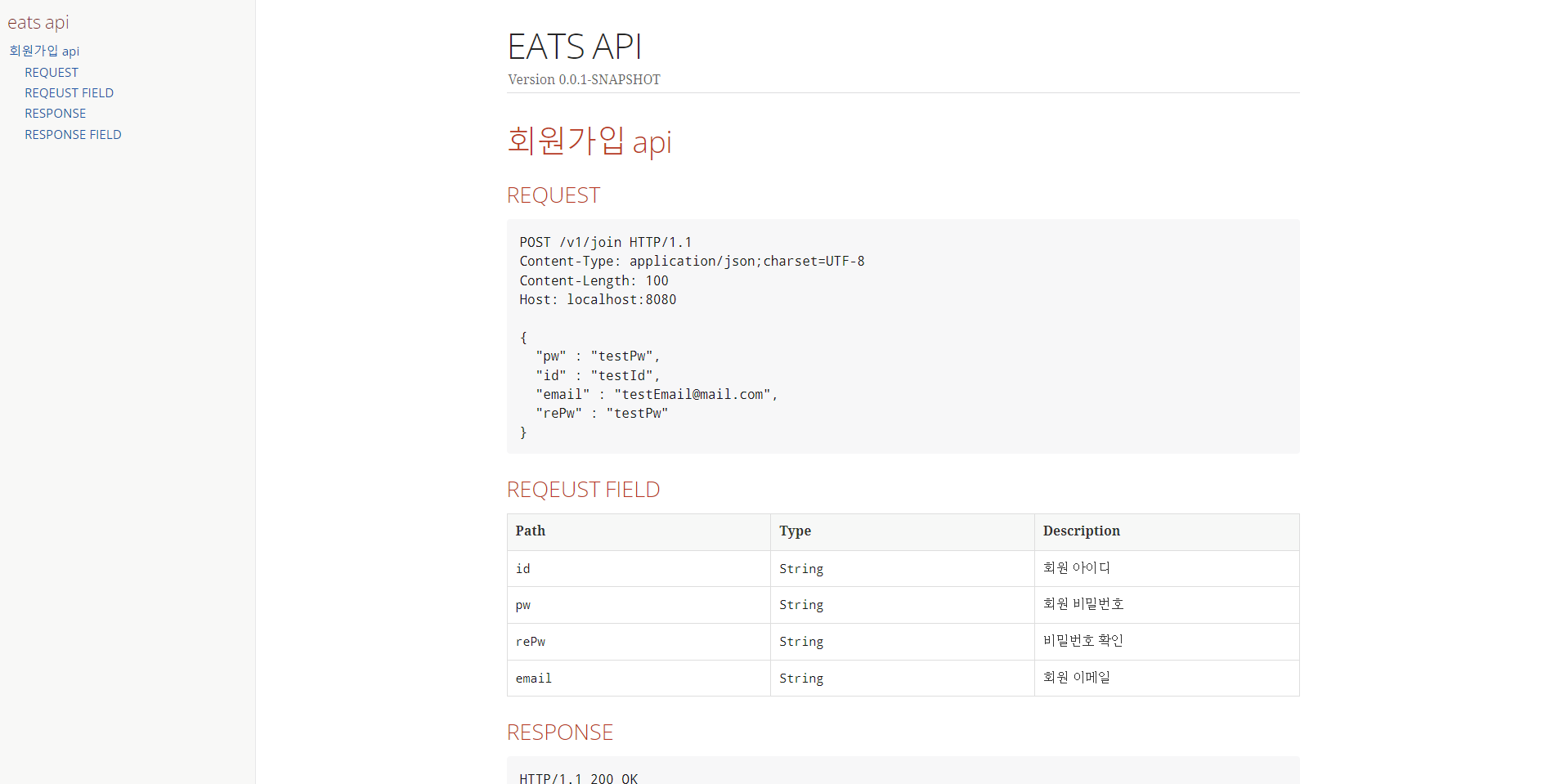This screenshot has height=784, width=1542.
Task: Click the REQEUST FIELD content heading
Action: [x=583, y=490]
